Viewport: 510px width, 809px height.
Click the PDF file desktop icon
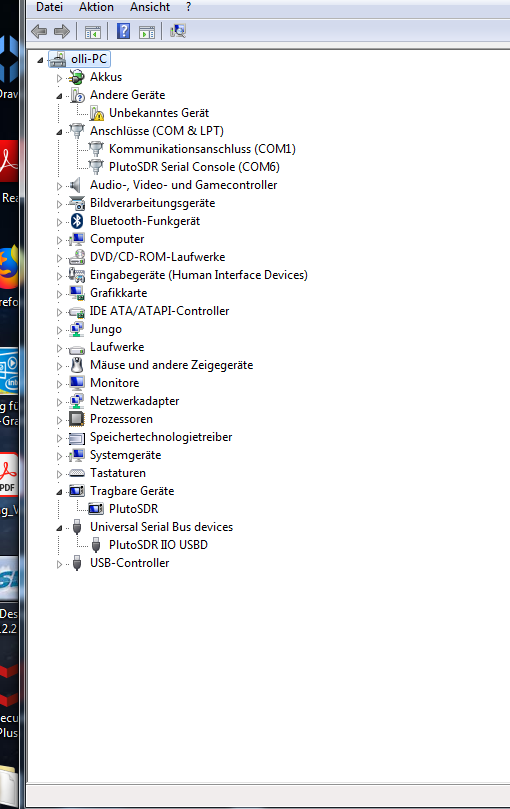point(9,475)
